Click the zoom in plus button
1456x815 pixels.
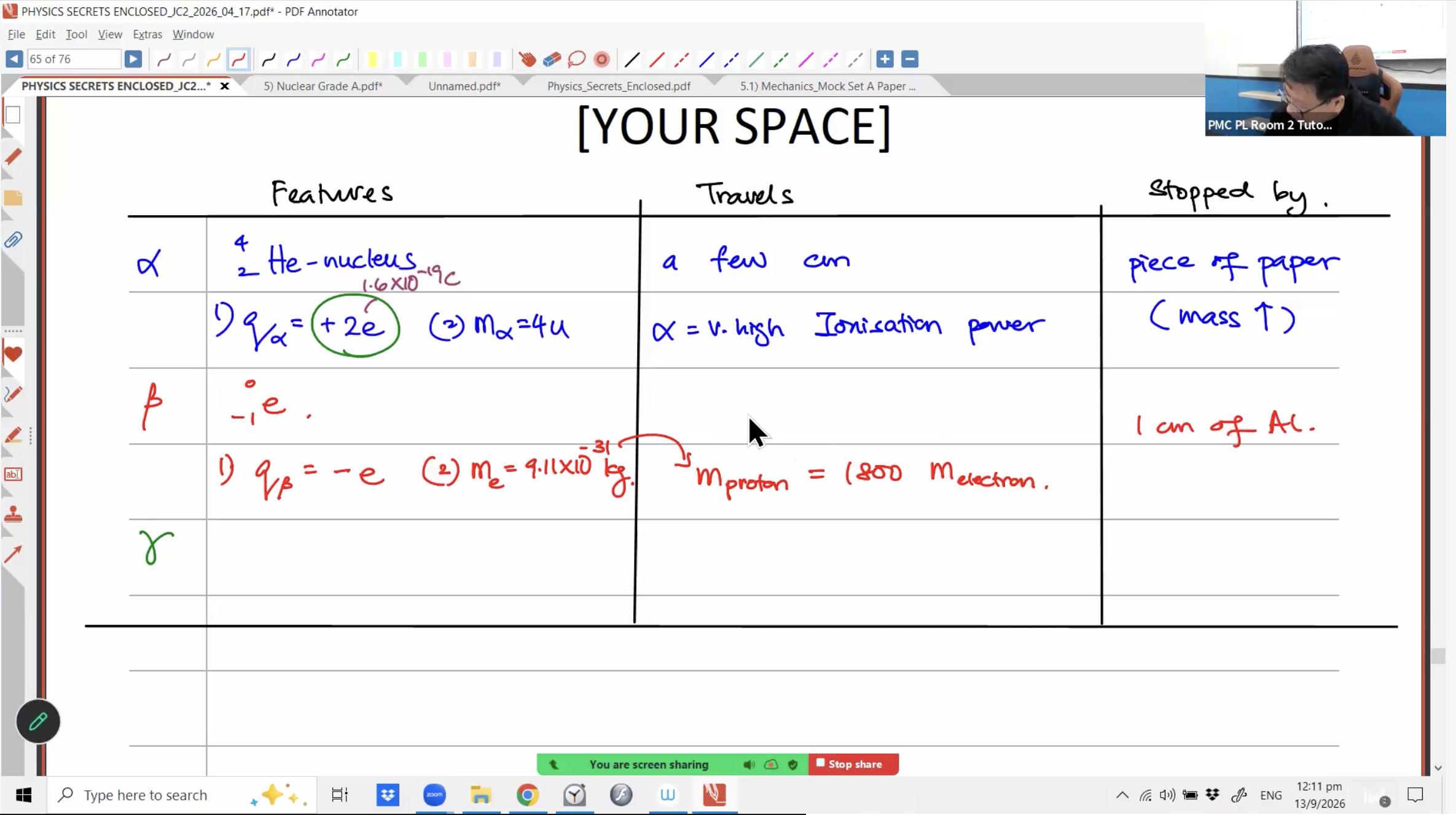885,59
